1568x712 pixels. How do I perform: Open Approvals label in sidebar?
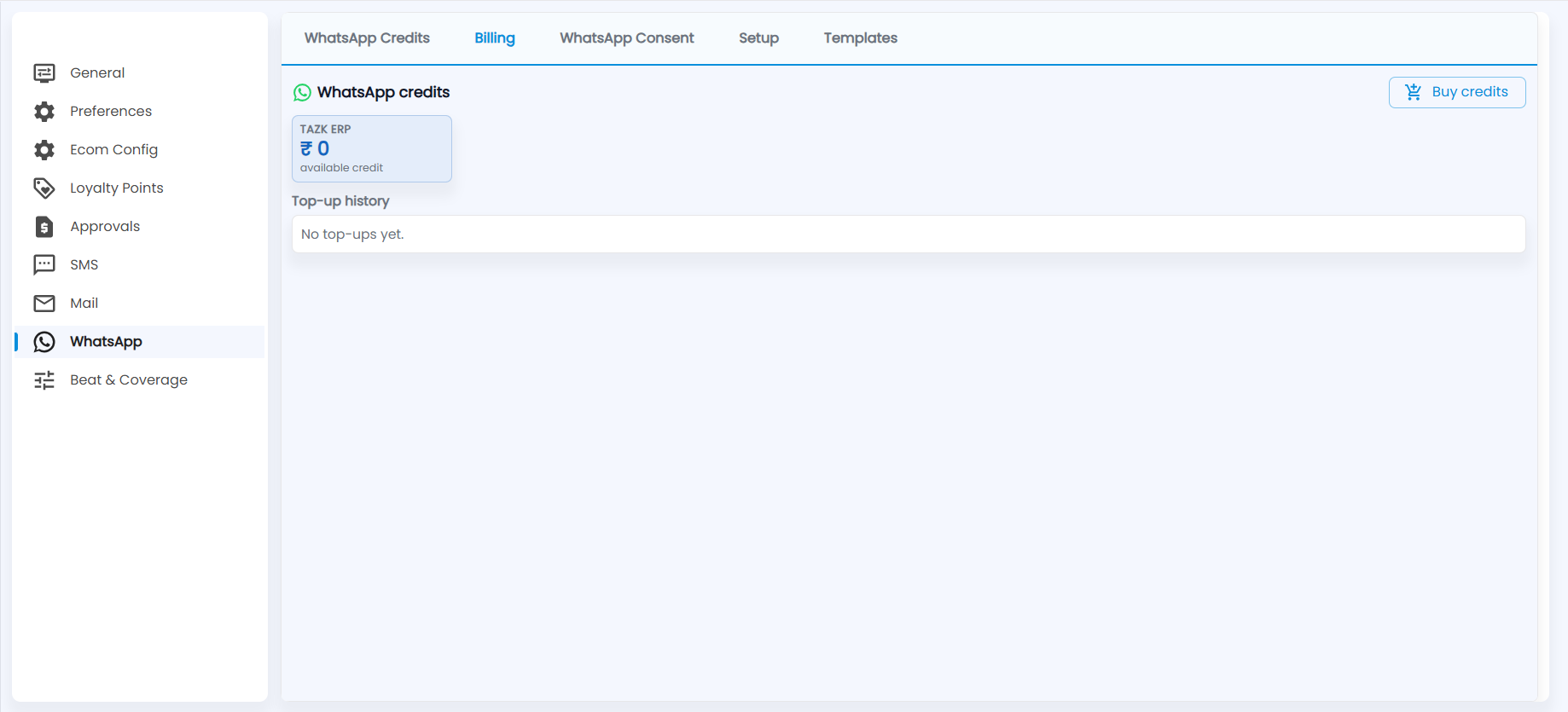[x=105, y=227]
